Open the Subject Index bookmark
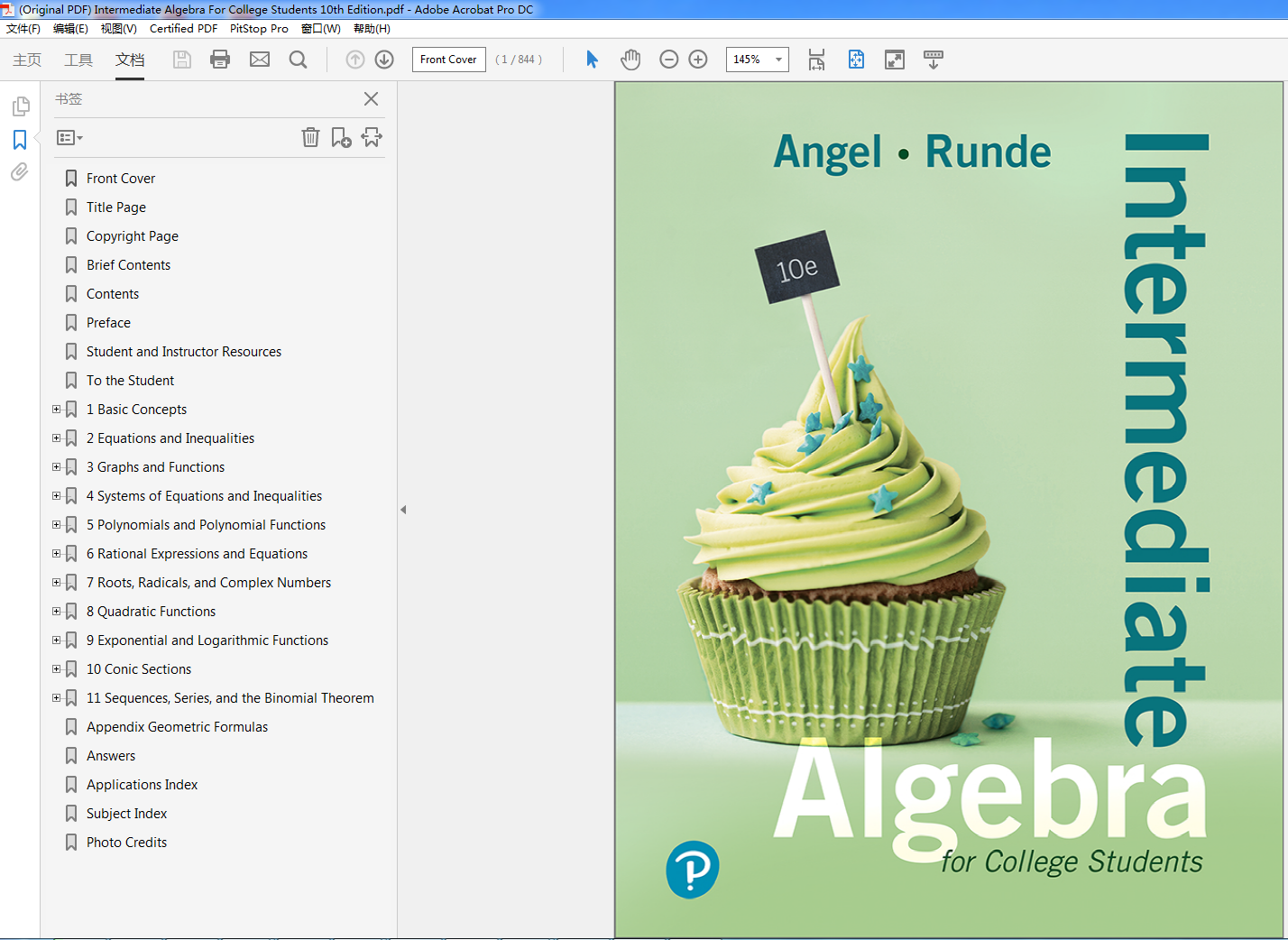 [126, 814]
